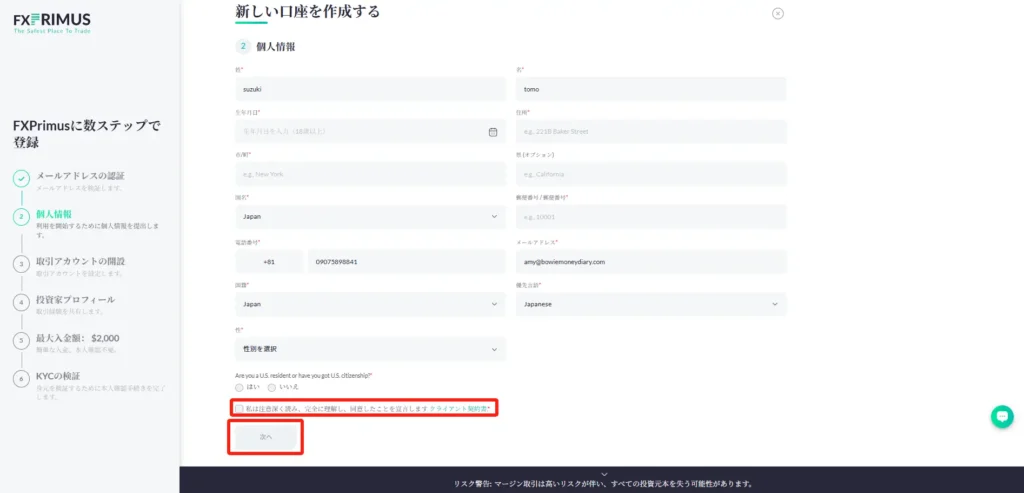The width and height of the screenshot is (1024, 493).
Task: Open the gender selection dropdown '性別を選択'
Action: coord(370,349)
